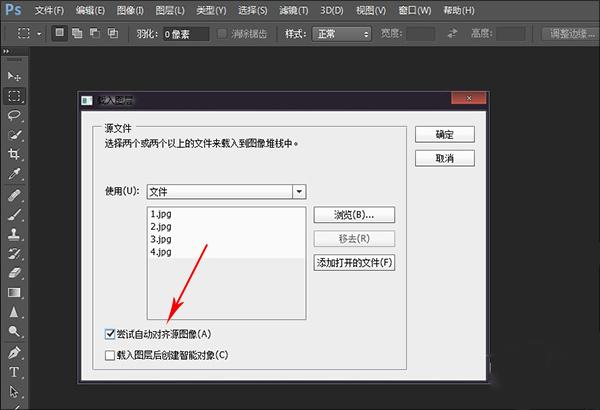Open the 帮助(H) menu
The width and height of the screenshot is (600, 410).
click(458, 10)
